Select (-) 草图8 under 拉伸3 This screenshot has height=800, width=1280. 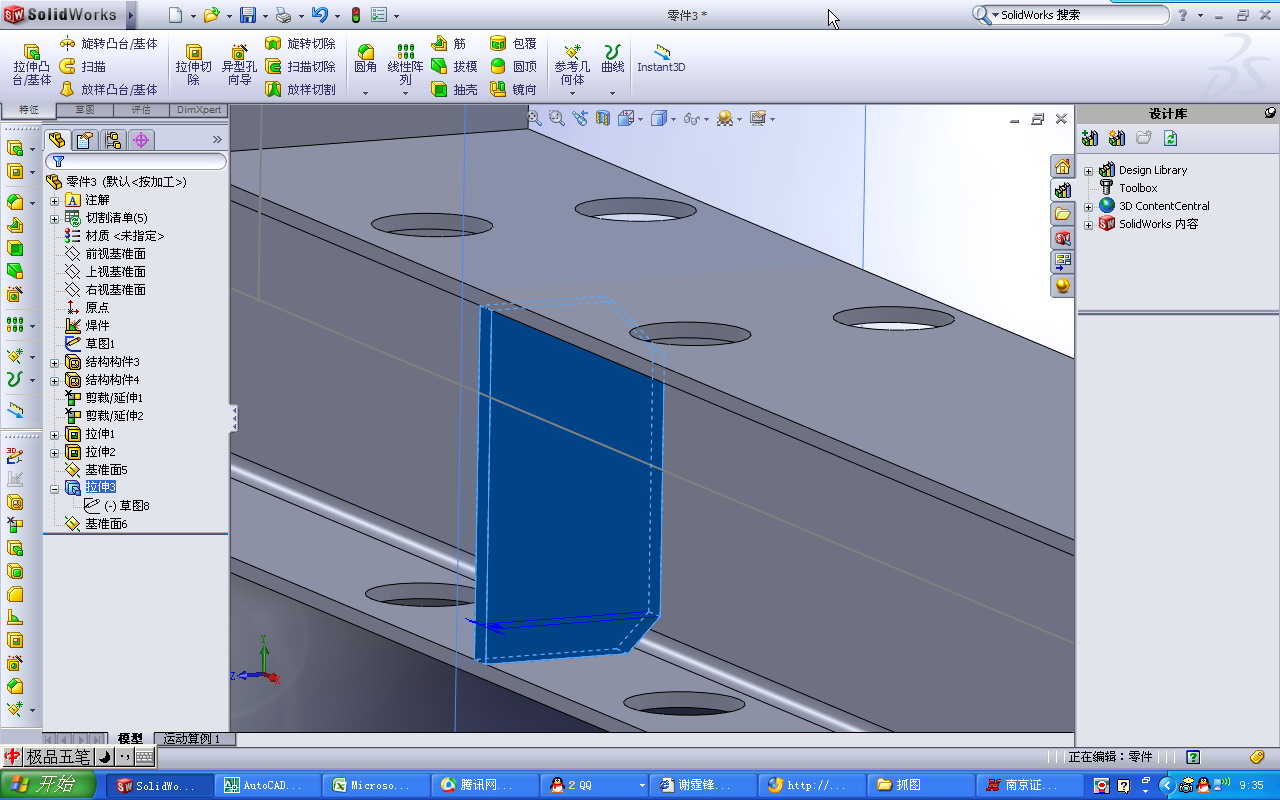pos(126,506)
